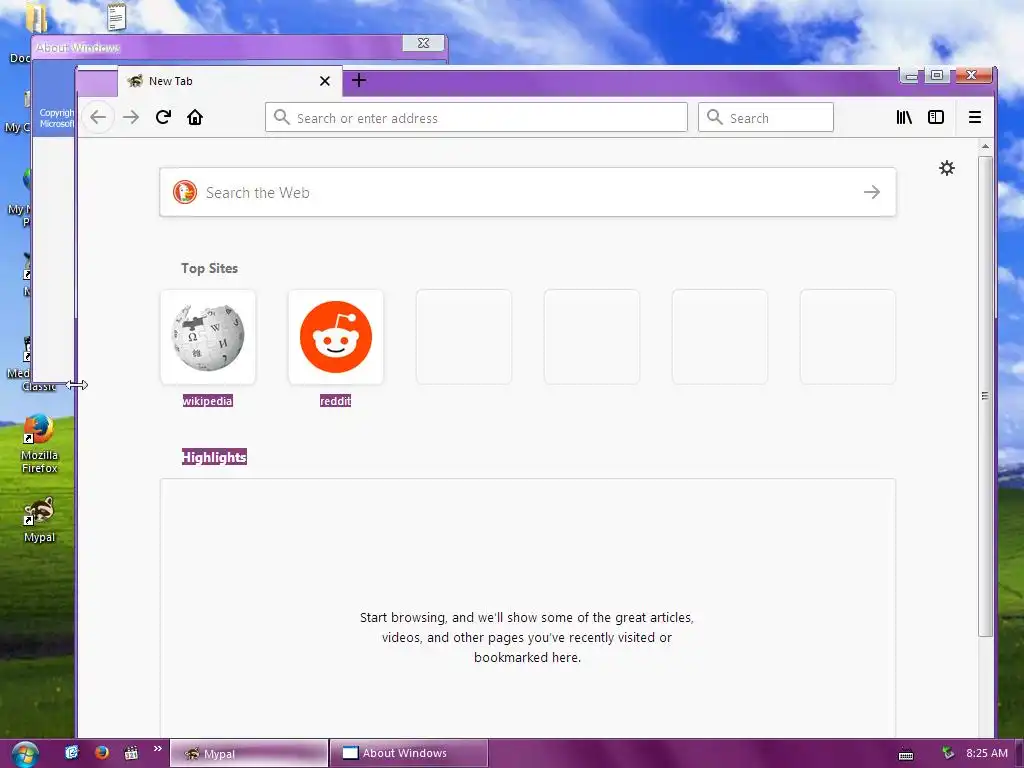The height and width of the screenshot is (768, 1024).
Task: Click the forward navigation arrow
Action: click(x=131, y=118)
